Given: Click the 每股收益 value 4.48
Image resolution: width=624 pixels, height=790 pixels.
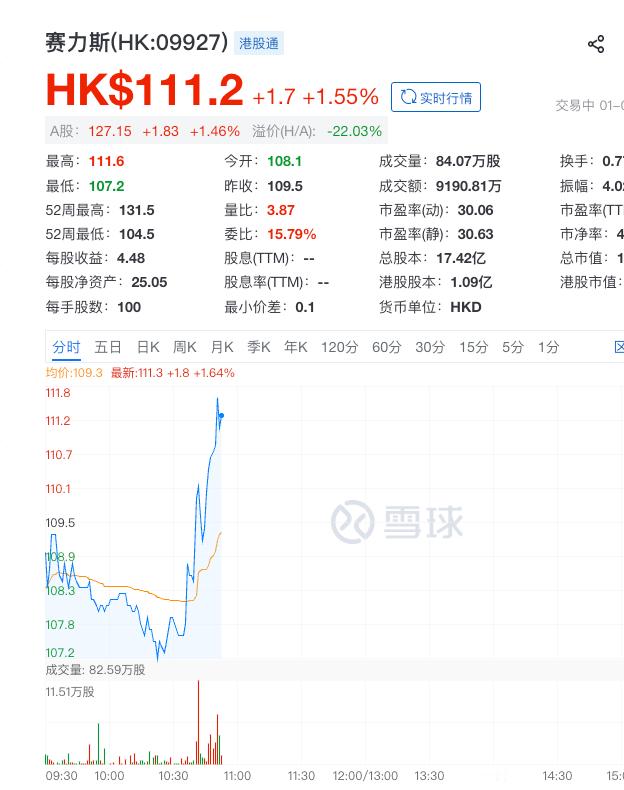Looking at the screenshot, I should (x=131, y=258).
